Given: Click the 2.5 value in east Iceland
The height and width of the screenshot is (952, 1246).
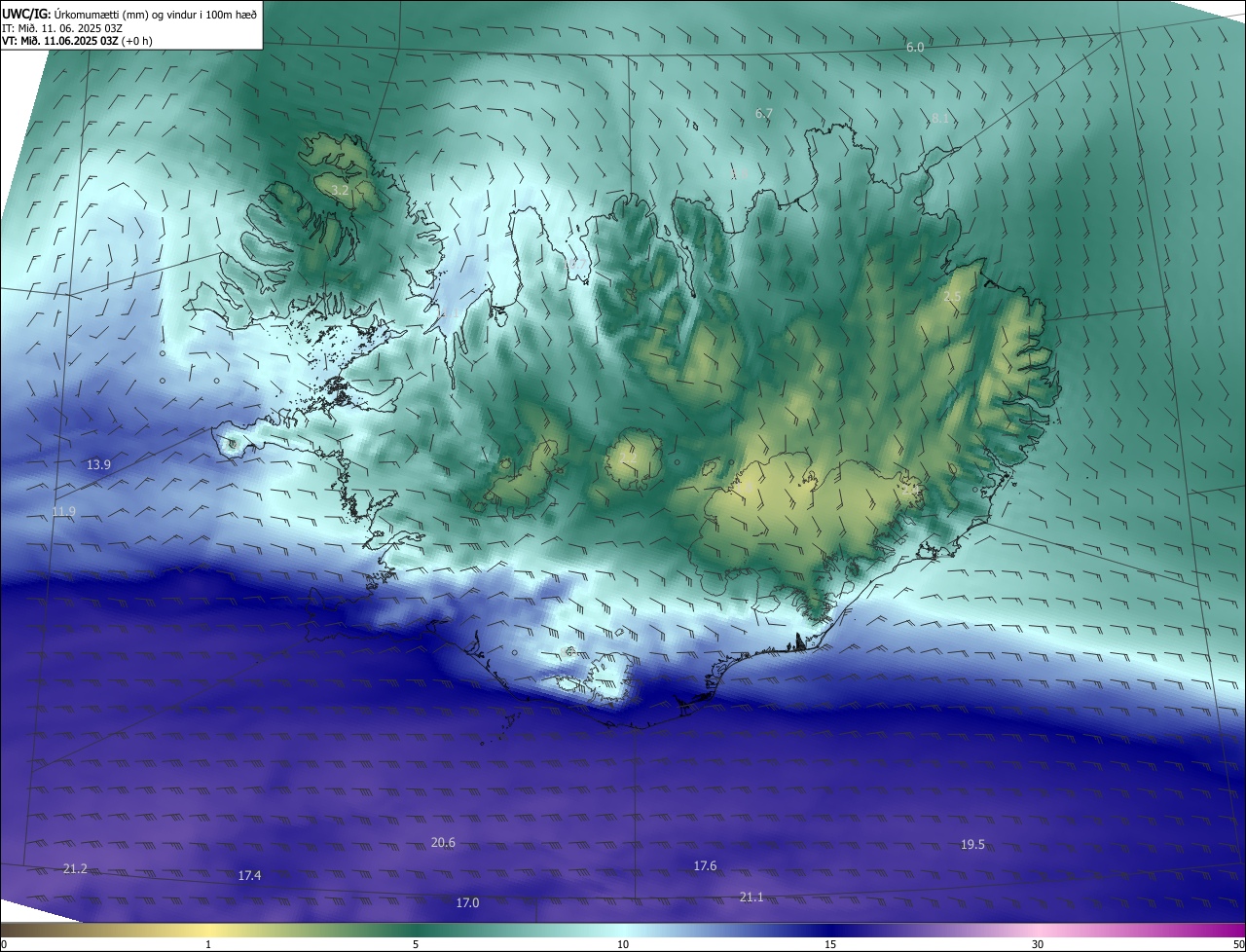Looking at the screenshot, I should 952,297.
